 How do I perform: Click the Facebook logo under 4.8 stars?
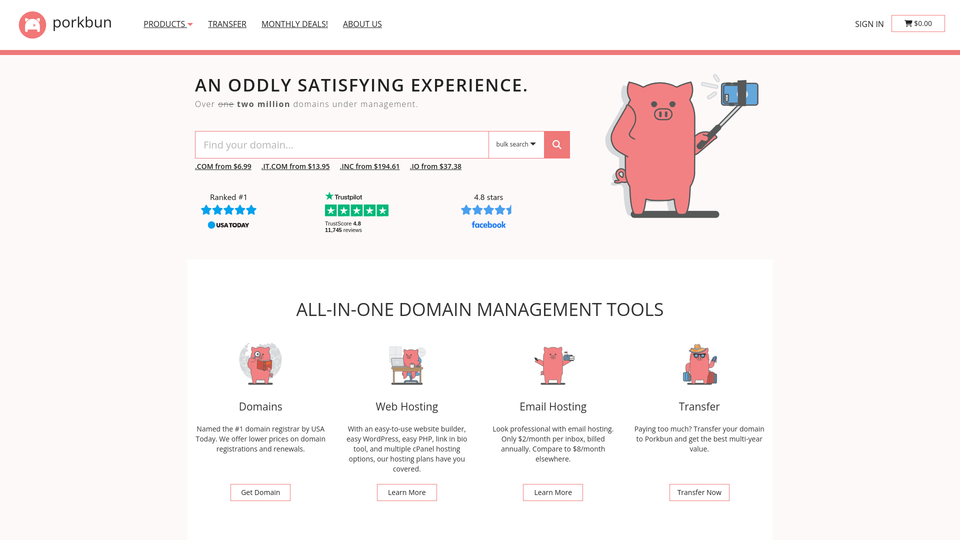point(489,225)
